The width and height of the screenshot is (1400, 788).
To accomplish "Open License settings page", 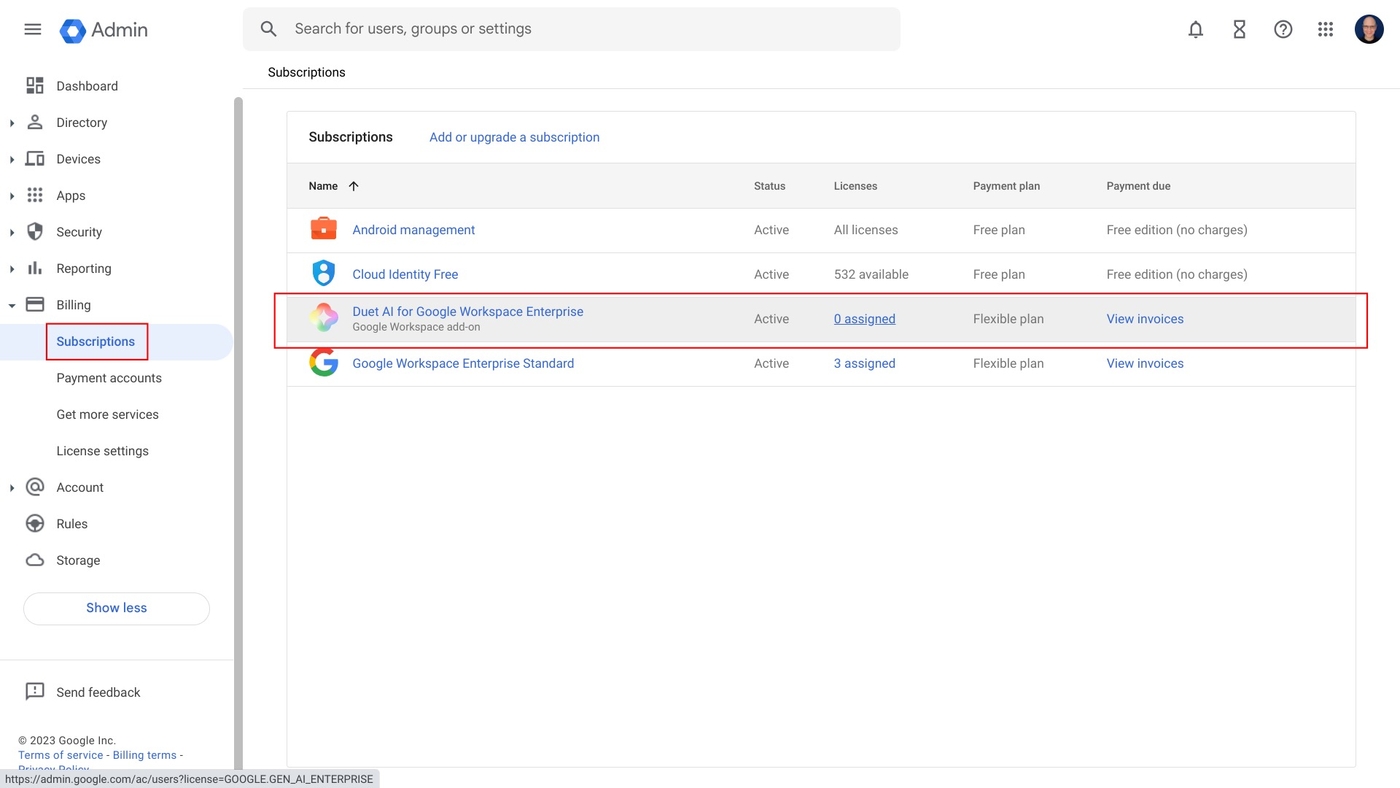I will [102, 451].
